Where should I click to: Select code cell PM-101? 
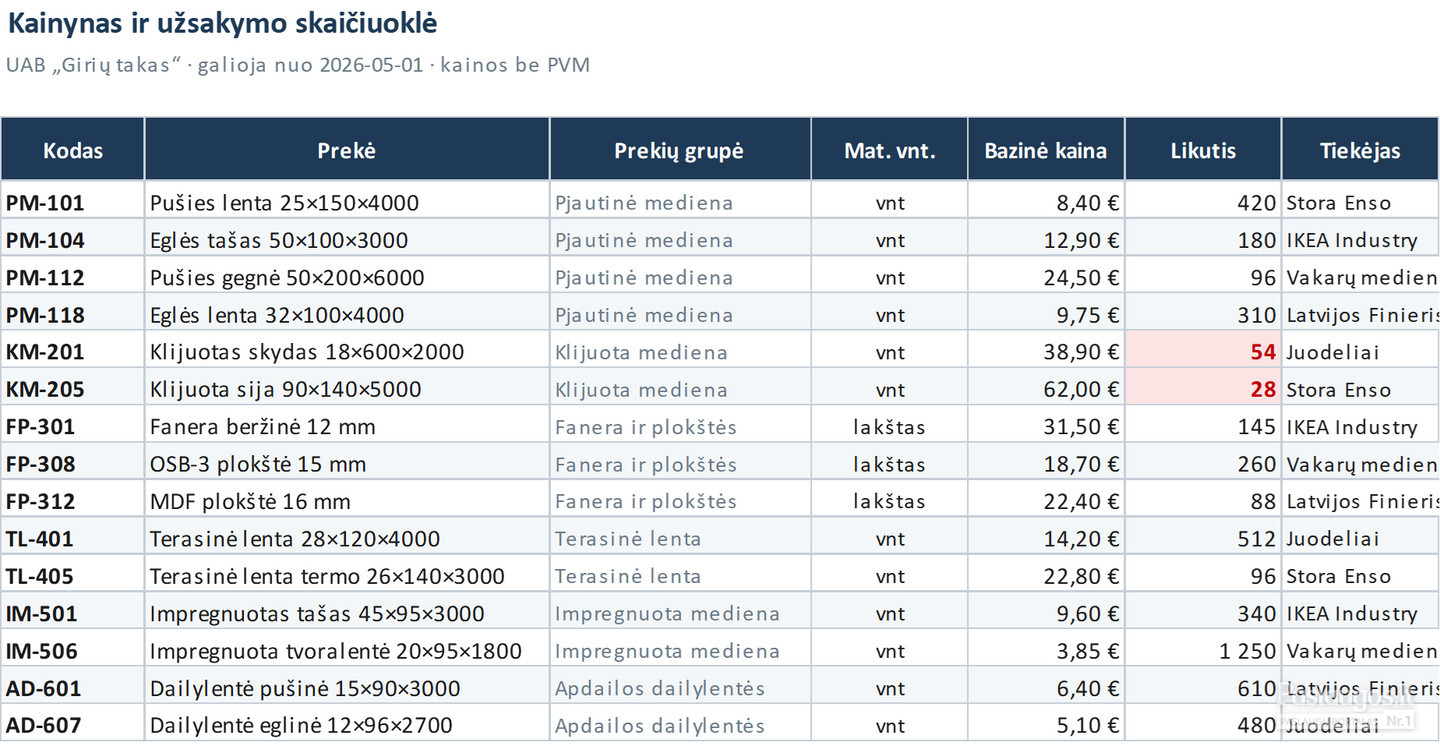[x=73, y=203]
